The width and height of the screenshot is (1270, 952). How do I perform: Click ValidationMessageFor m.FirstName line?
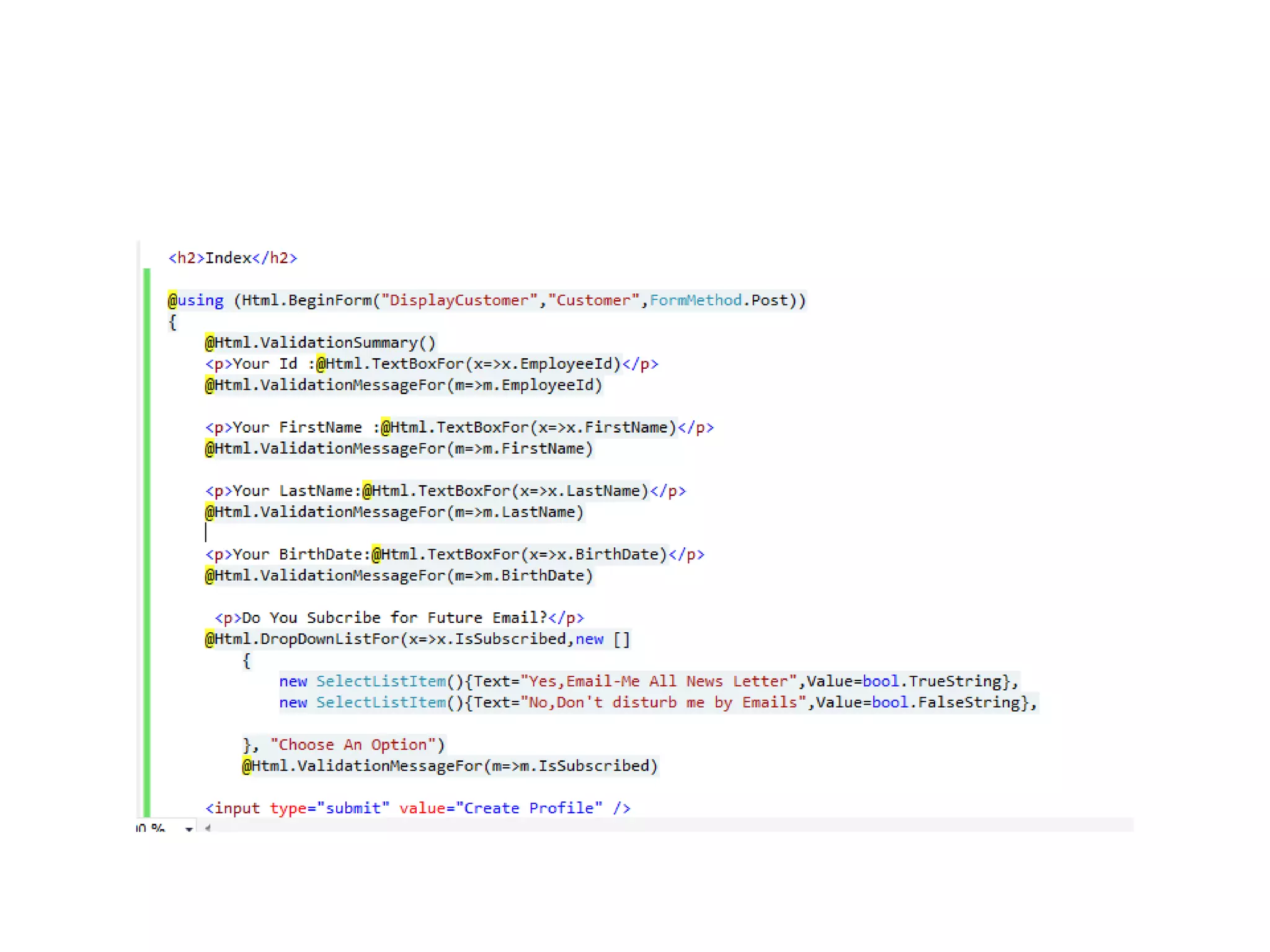(399, 449)
